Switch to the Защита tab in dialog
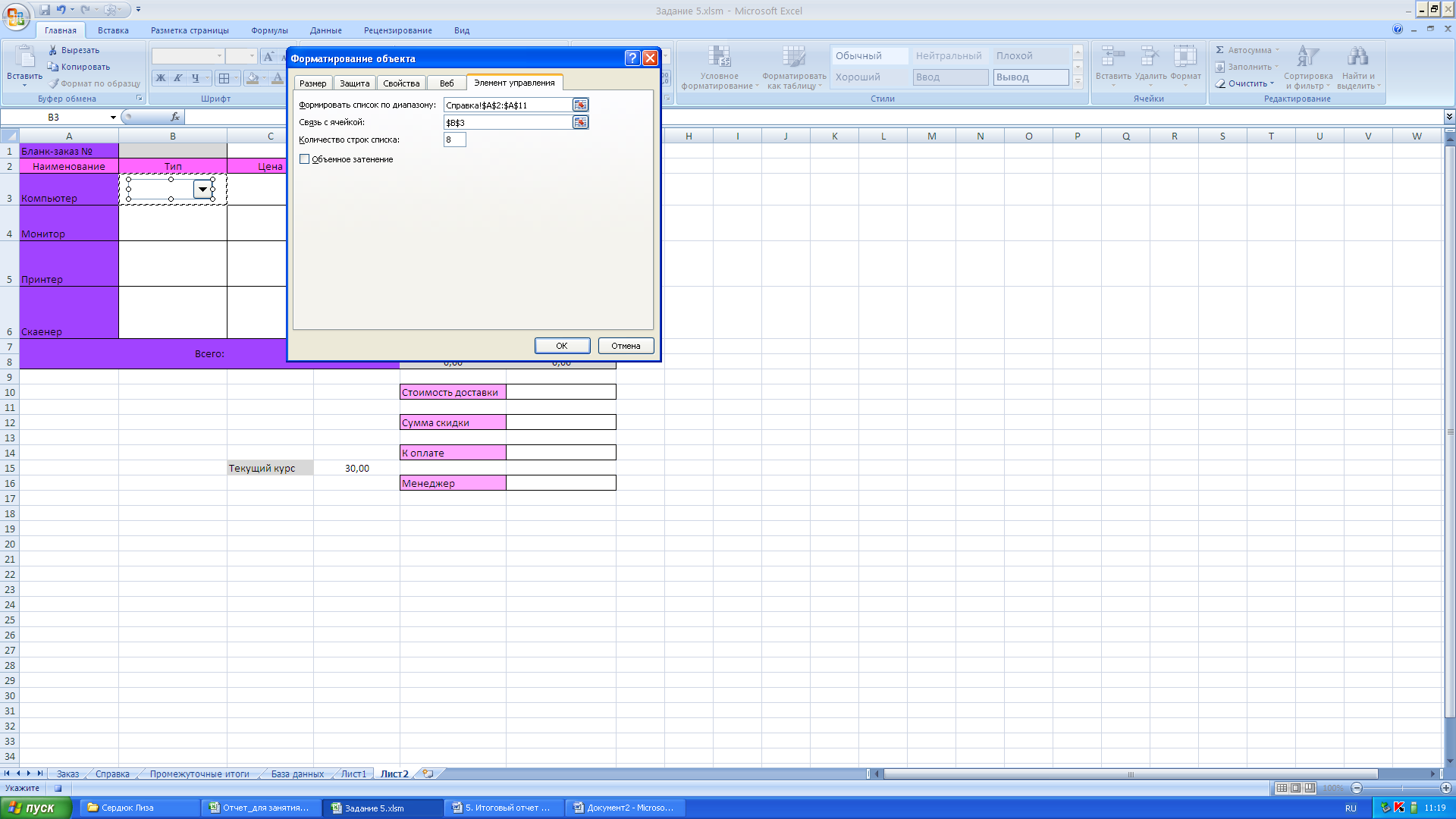1456x819 pixels. pyautogui.click(x=354, y=83)
